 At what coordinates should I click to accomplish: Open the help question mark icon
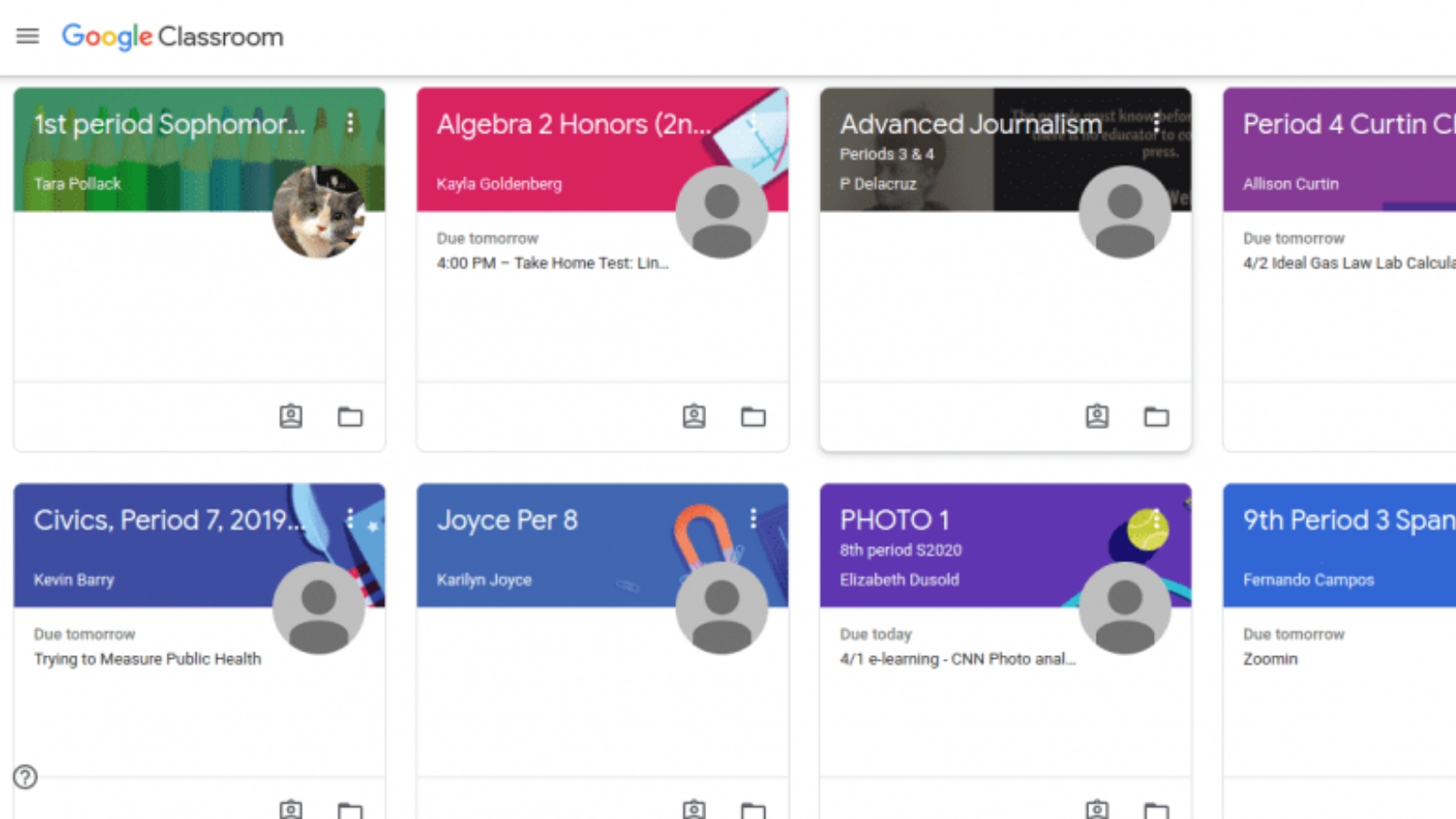point(25,777)
